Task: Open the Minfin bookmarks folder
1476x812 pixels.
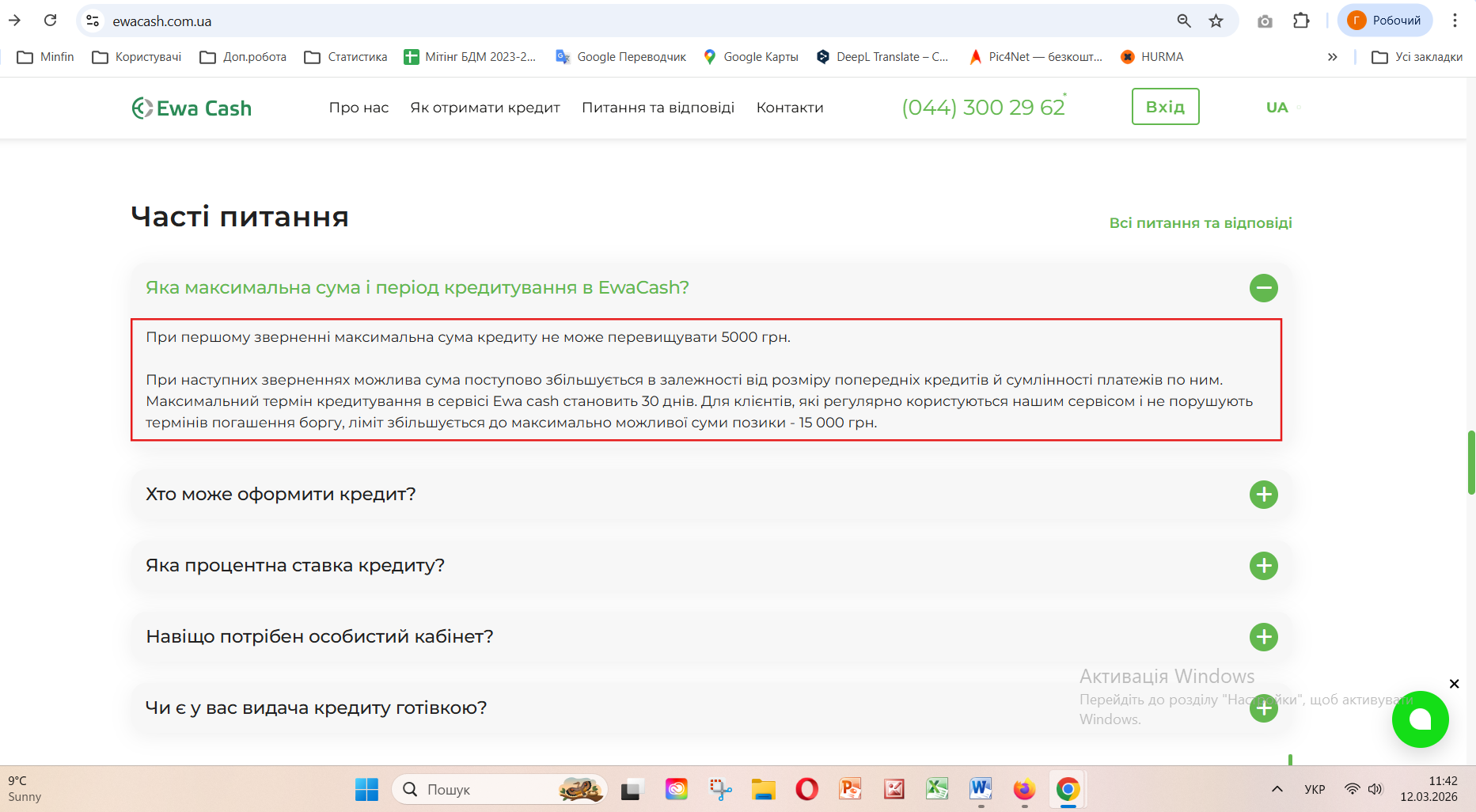Action: 45,57
